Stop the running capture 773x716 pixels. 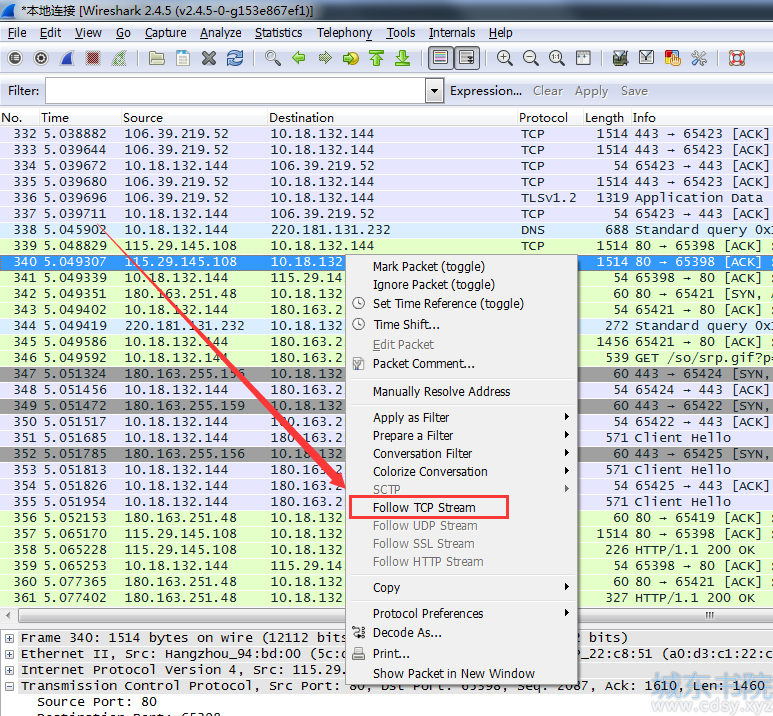[93, 58]
